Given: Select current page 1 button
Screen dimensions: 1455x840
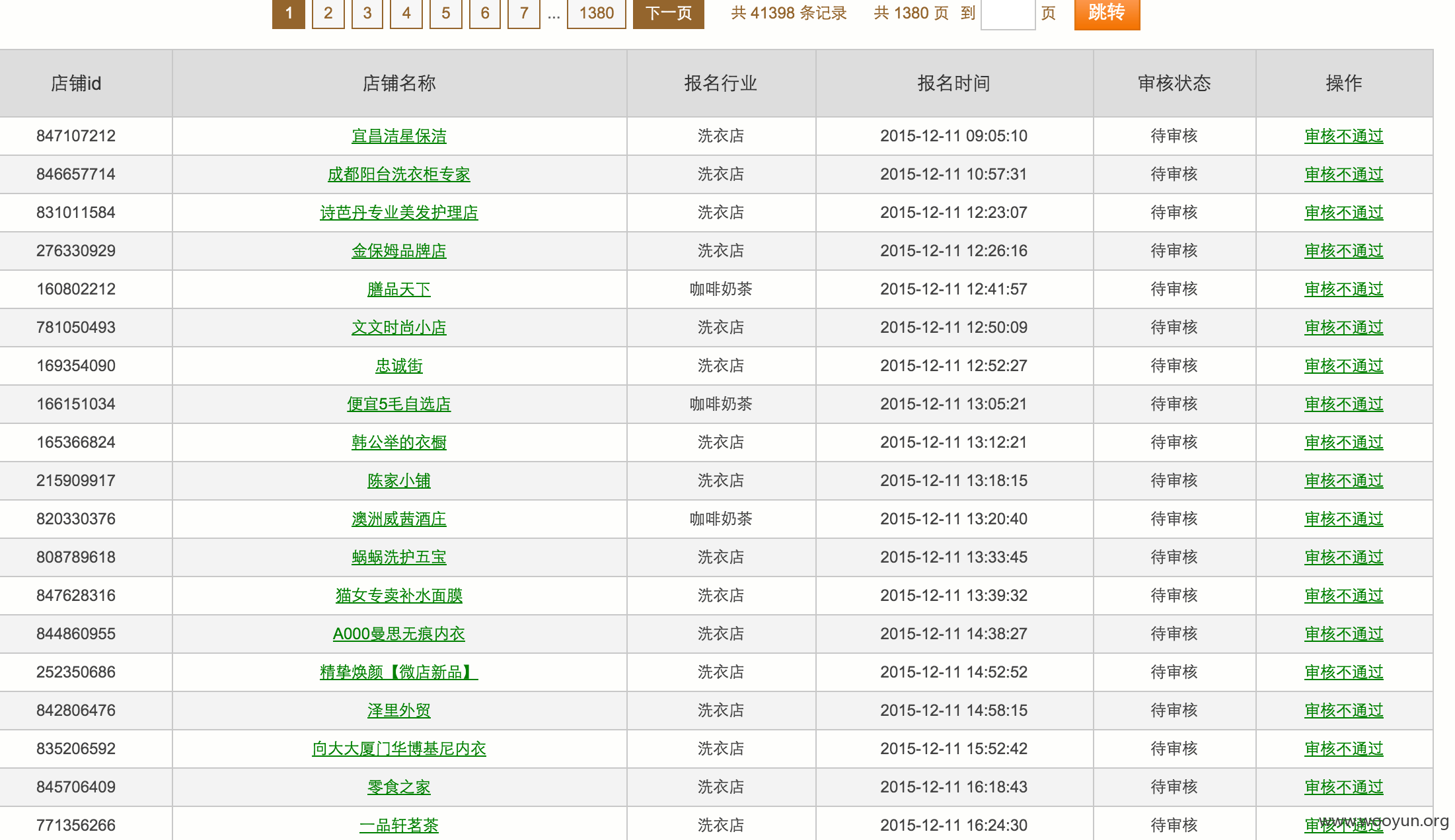Looking at the screenshot, I should 289,13.
